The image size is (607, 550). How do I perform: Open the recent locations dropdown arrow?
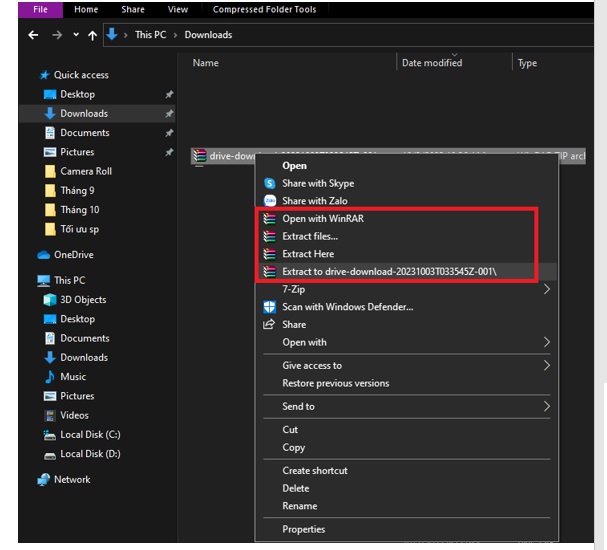click(75, 35)
